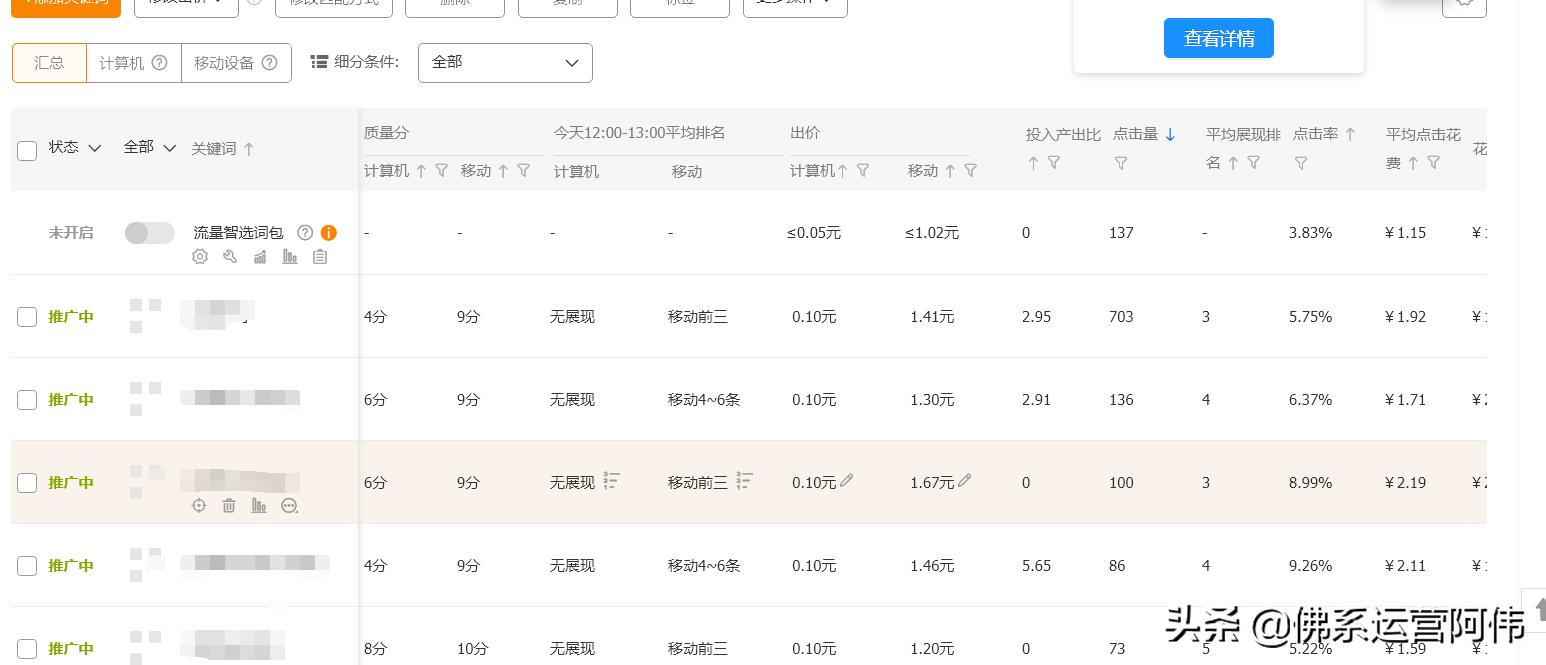The height and width of the screenshot is (665, 1546).
Task: Click the blue 查看详情 button
Action: coord(1219,38)
